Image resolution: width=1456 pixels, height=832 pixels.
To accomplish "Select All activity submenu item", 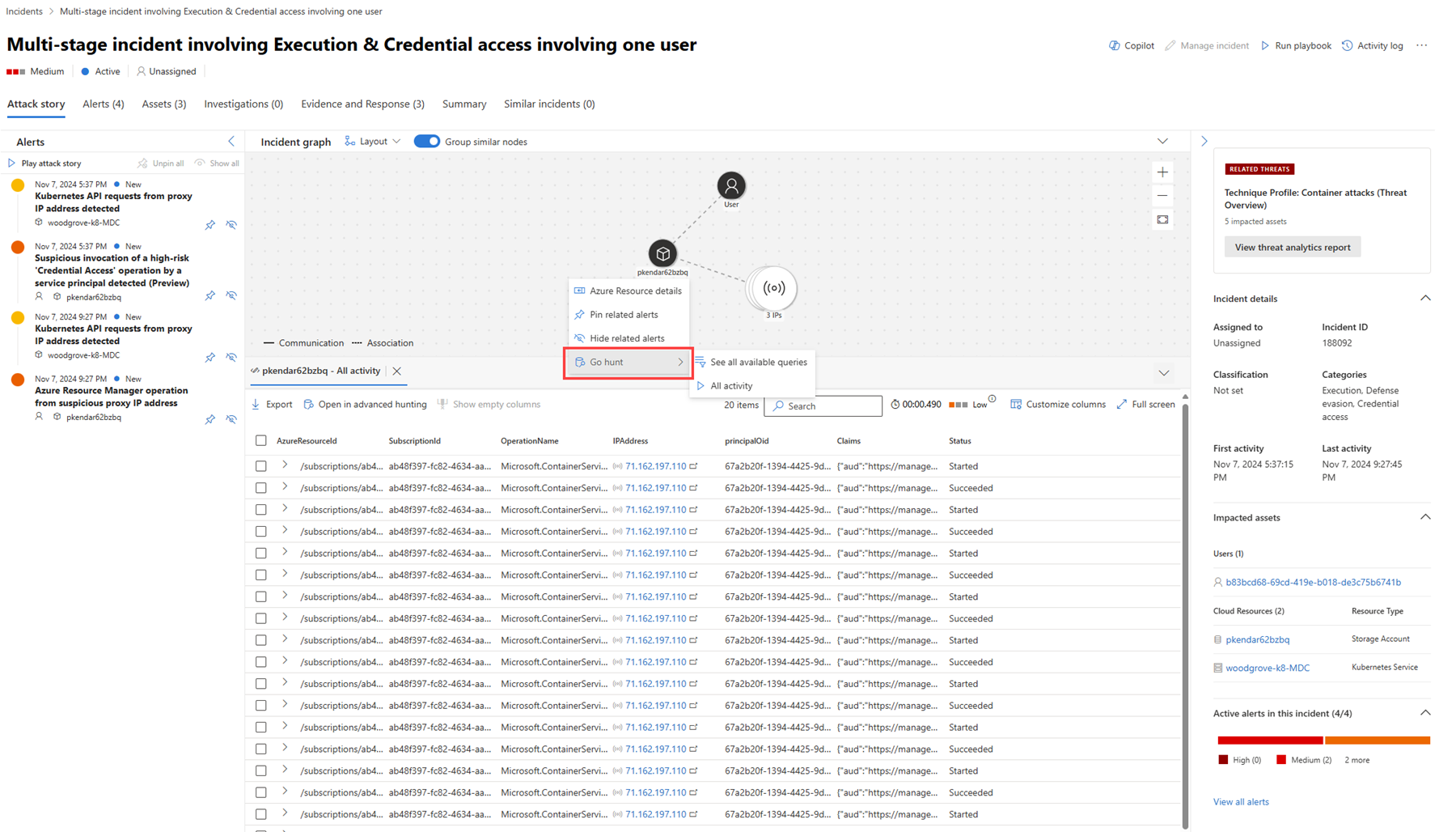I will pos(751,386).
